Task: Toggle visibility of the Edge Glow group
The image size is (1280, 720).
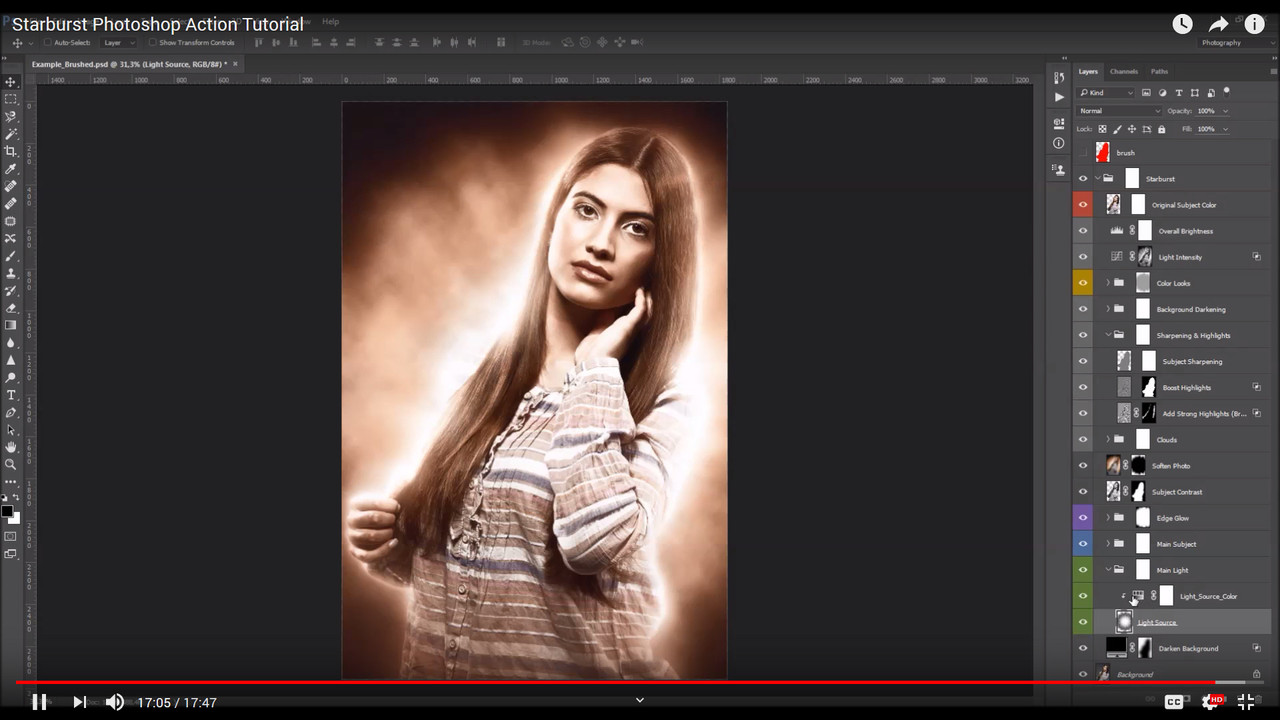Action: (1083, 518)
